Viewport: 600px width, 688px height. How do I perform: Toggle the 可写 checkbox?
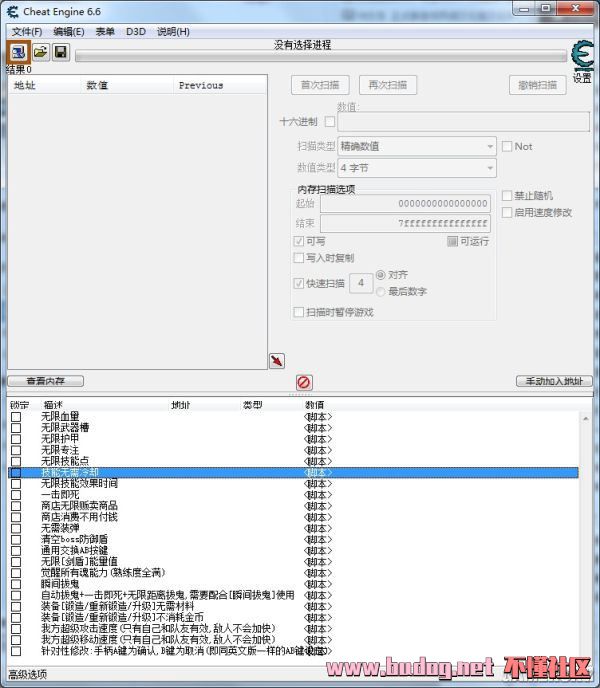[x=298, y=241]
